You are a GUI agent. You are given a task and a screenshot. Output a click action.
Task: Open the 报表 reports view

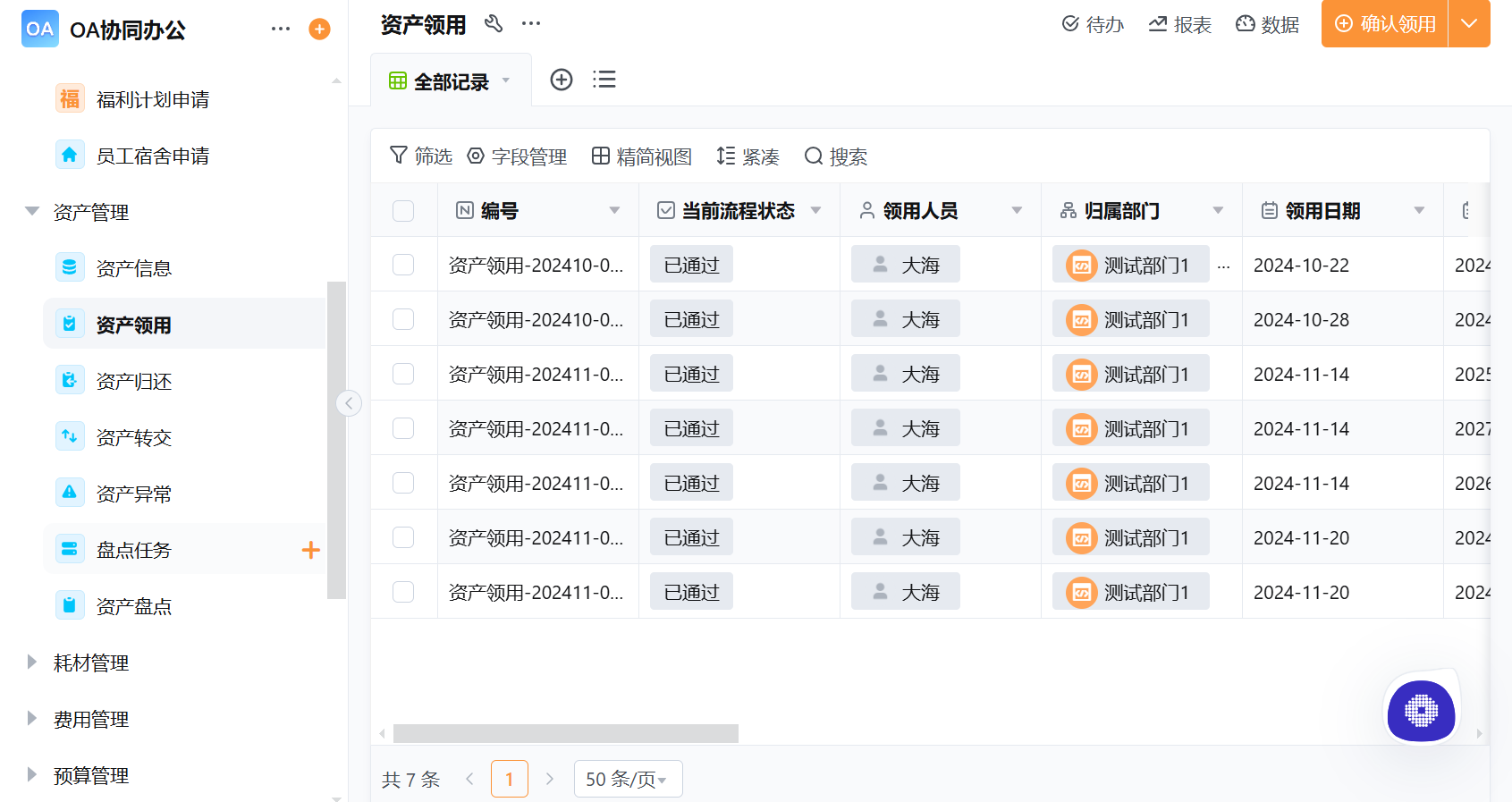pos(1180,24)
